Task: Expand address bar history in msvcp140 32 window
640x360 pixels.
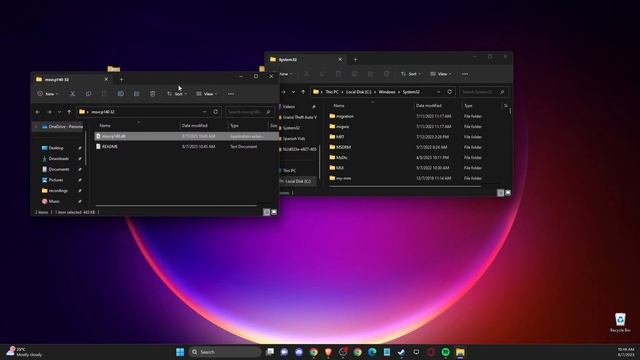Action: [204, 112]
